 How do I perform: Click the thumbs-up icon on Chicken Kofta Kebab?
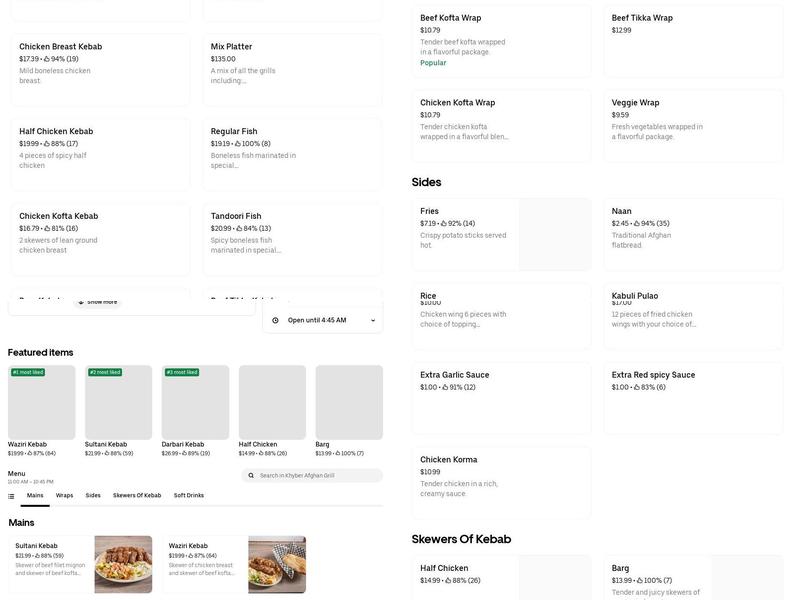47,229
